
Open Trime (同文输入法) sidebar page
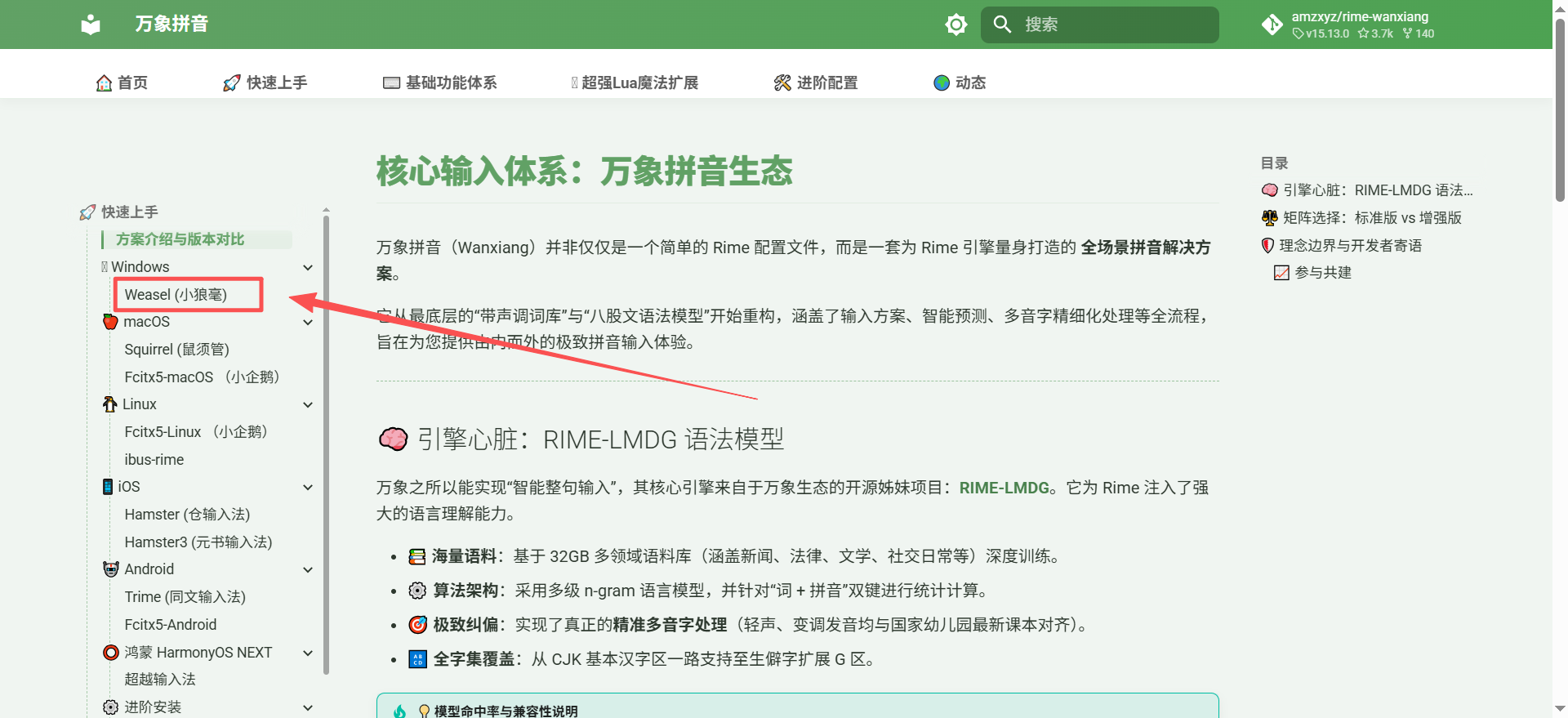(185, 597)
